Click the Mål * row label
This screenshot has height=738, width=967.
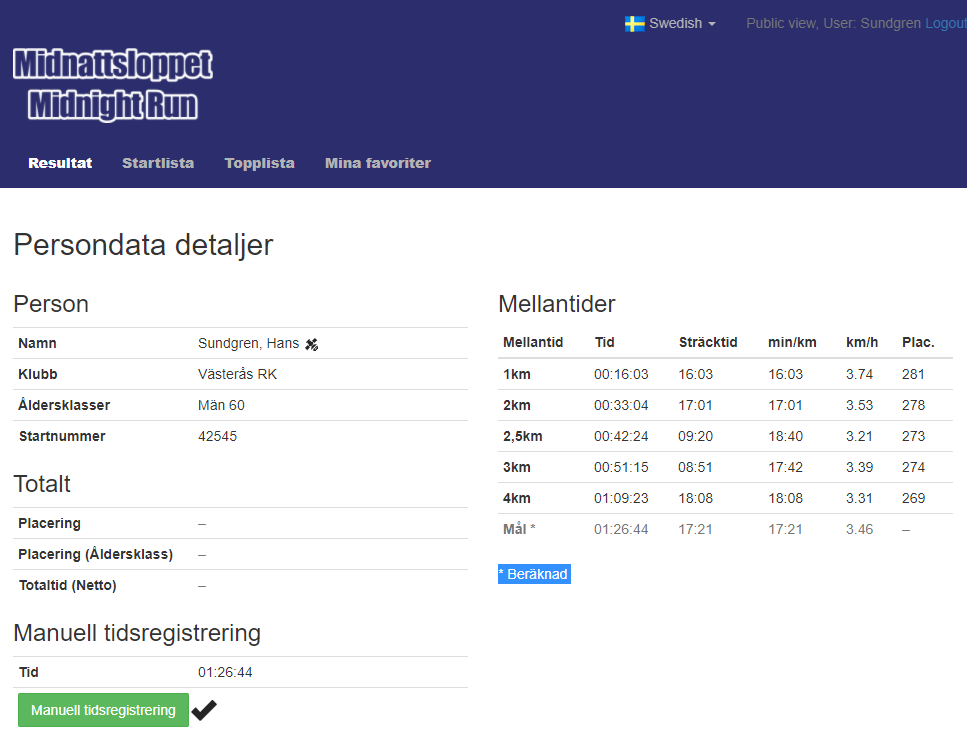click(519, 529)
